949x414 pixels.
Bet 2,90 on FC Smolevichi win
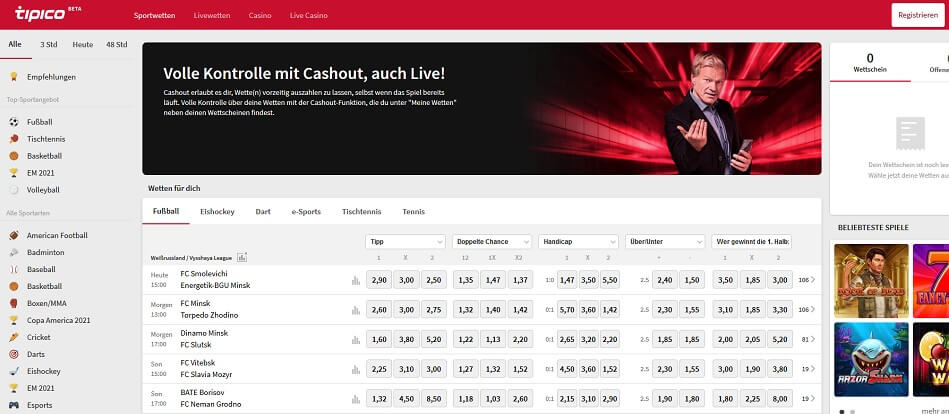pos(378,280)
